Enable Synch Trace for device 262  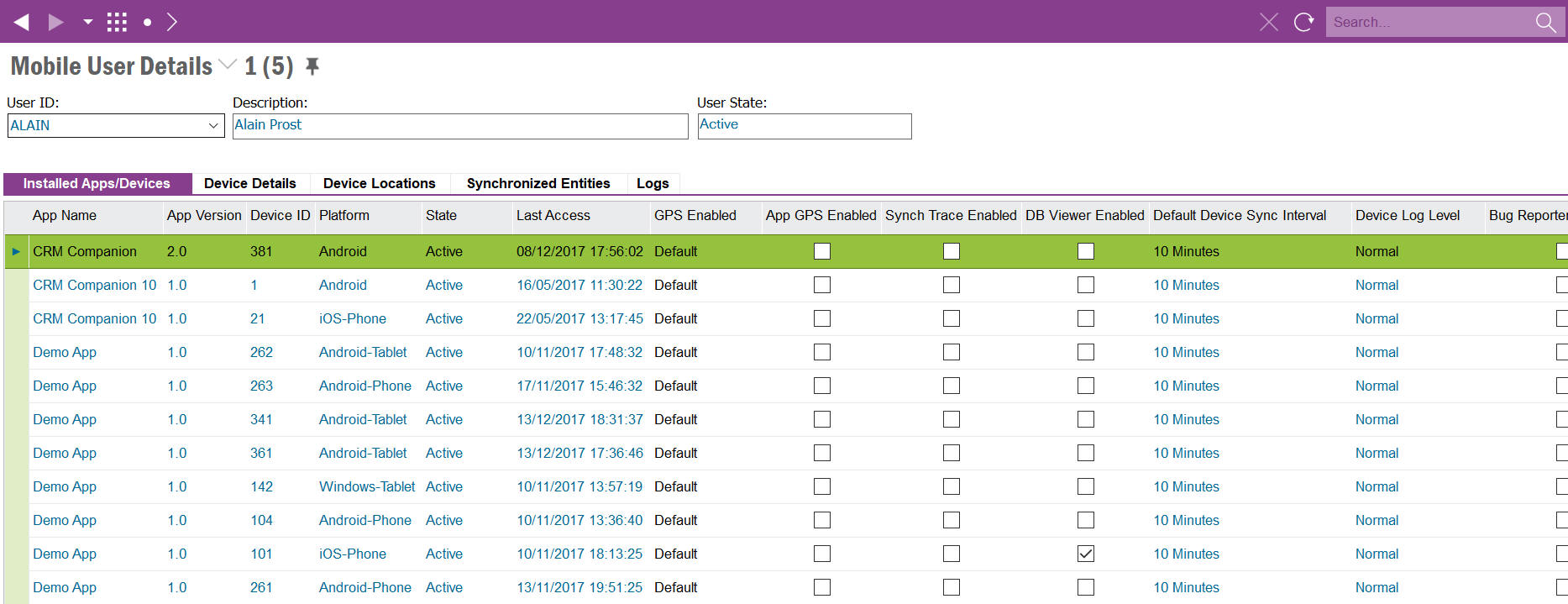[x=951, y=352]
